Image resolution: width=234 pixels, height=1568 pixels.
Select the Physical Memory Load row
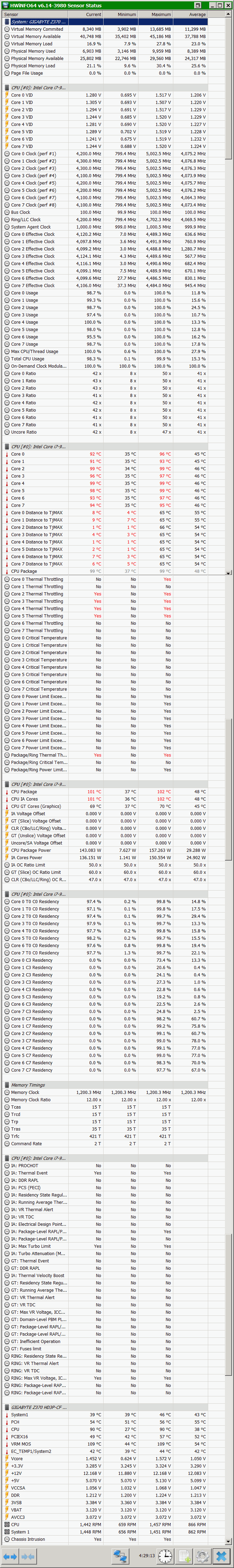click(x=105, y=66)
